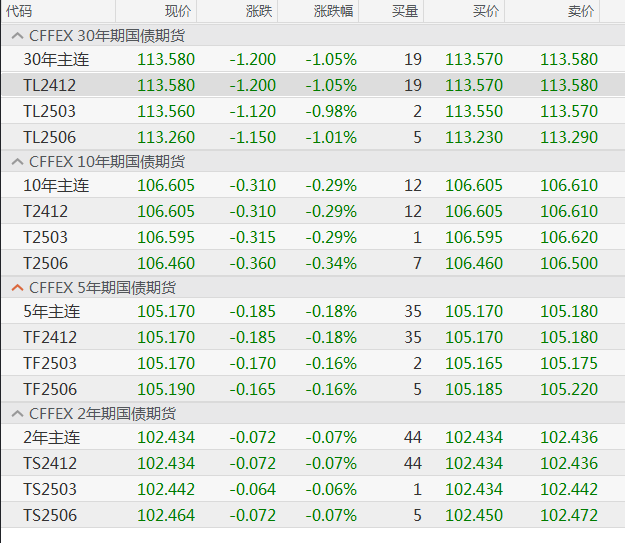The image size is (625, 543).
Task: Click the 2年主连 contract row
Action: [x=52, y=437]
